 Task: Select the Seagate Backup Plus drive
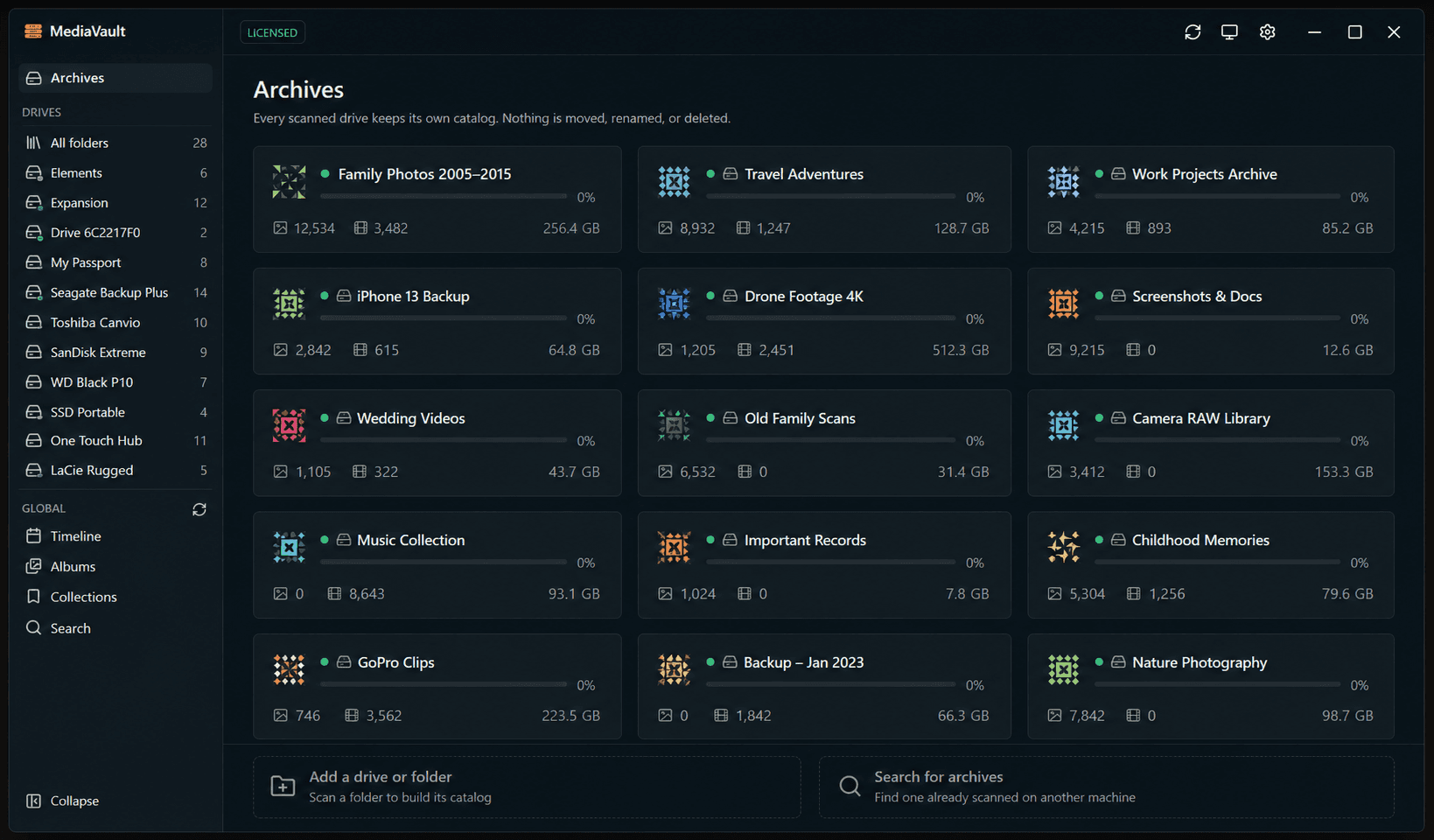[115, 292]
